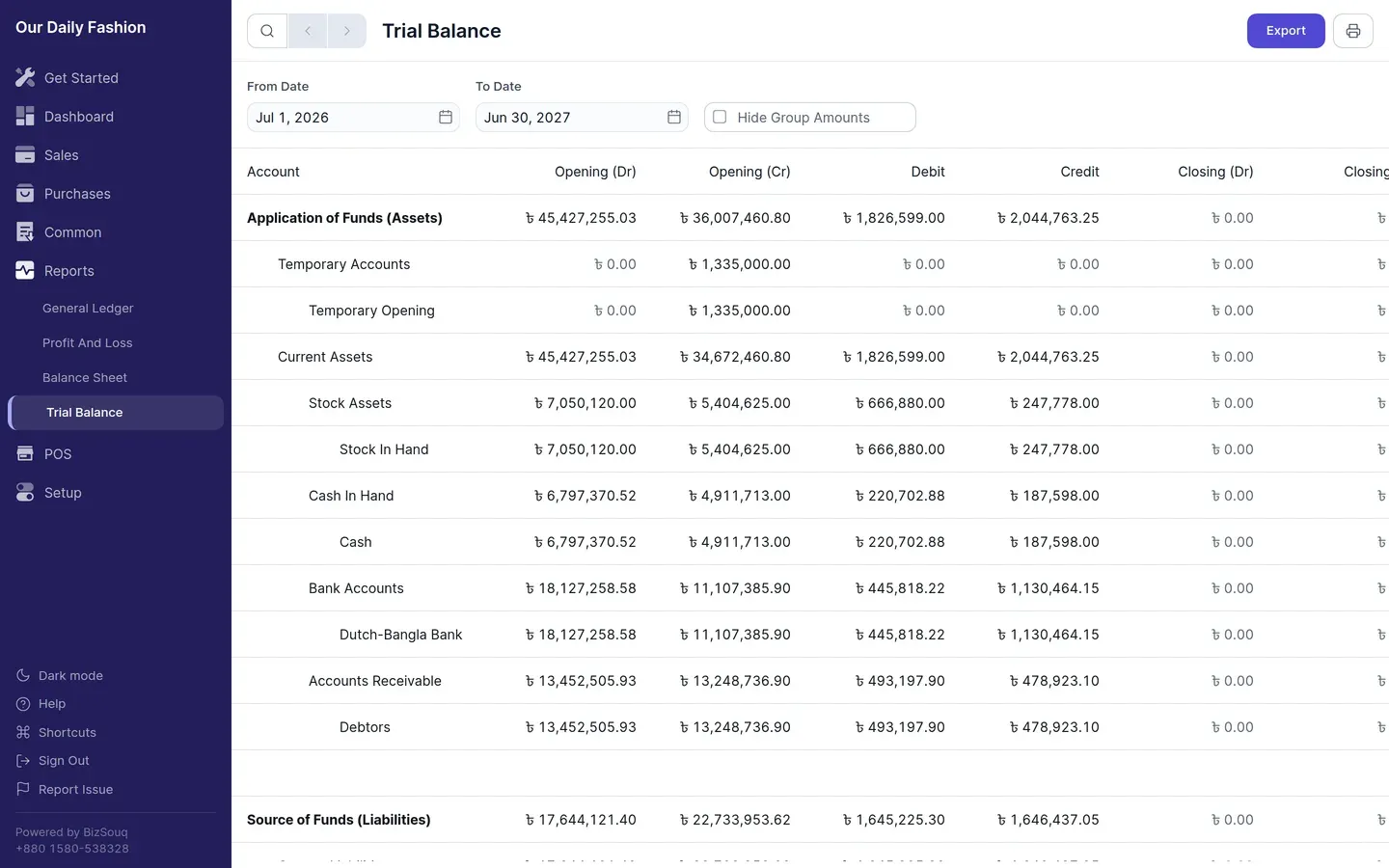Go back with the left chevron button

click(308, 31)
